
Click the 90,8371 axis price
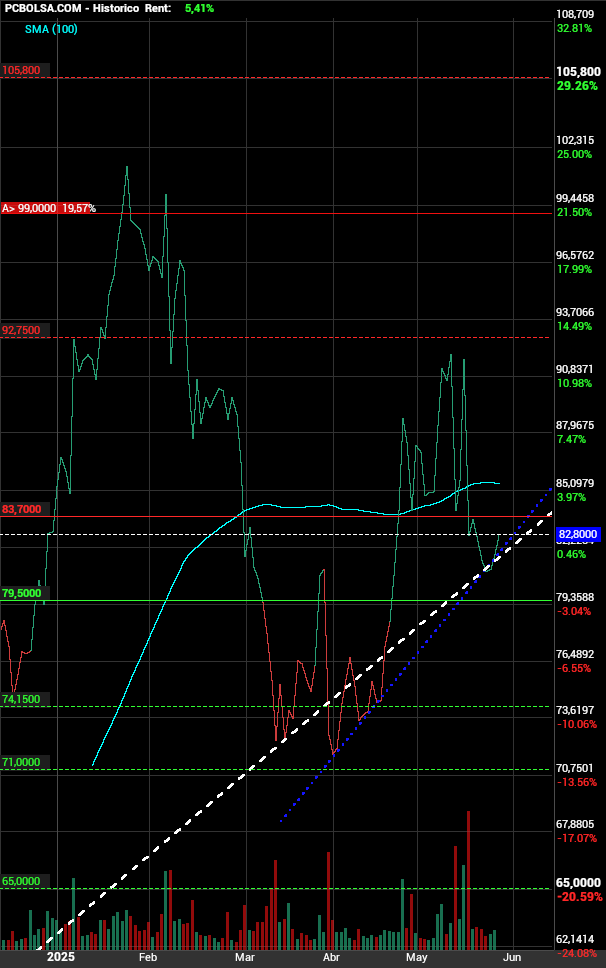(x=575, y=369)
